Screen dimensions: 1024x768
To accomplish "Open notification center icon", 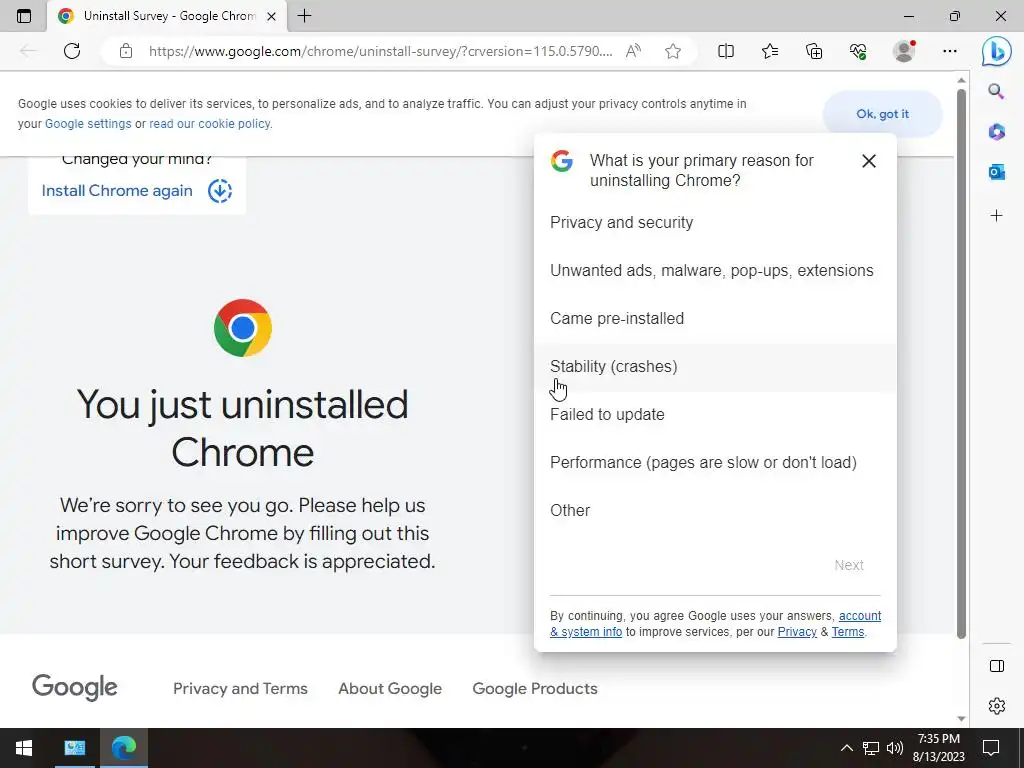I will [991, 748].
